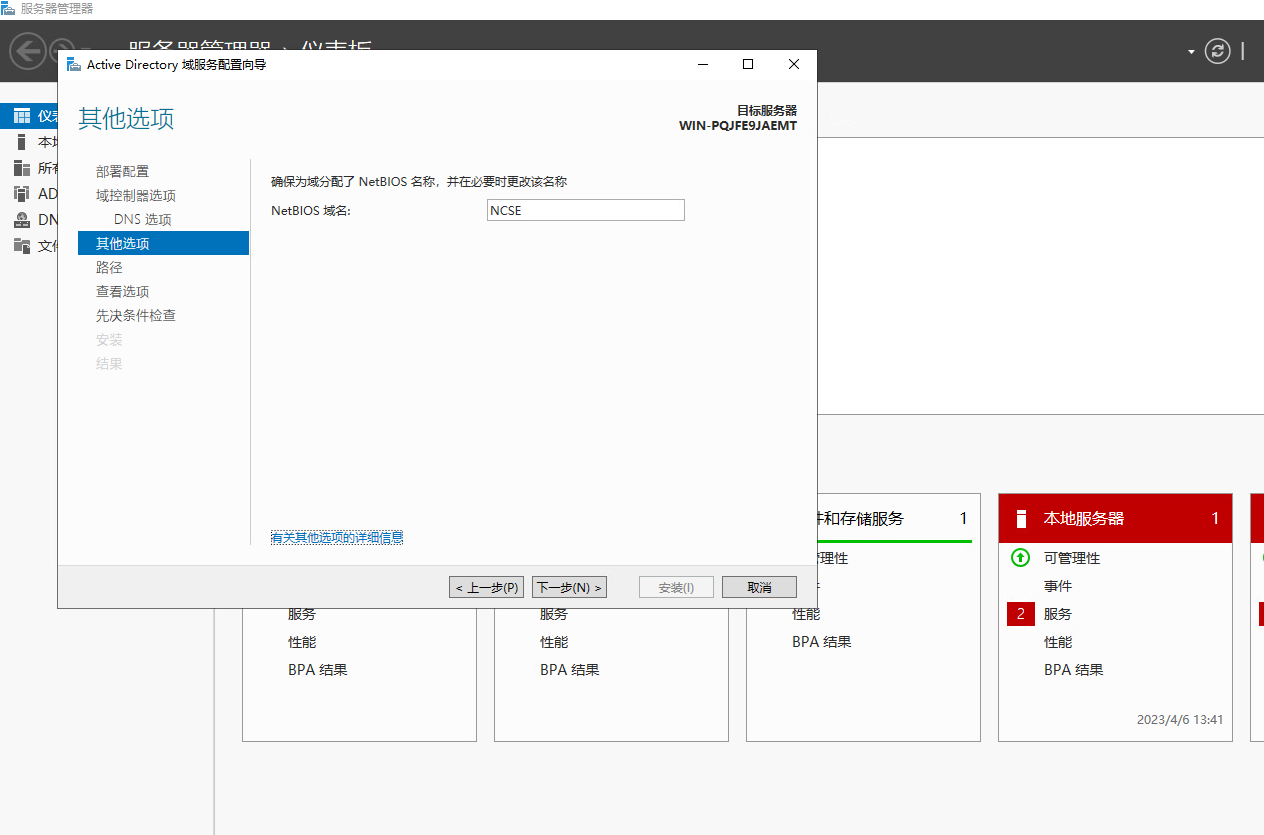The width and height of the screenshot is (1264, 835).
Task: Click the back arrow in Server Manager header
Action: pos(27,51)
